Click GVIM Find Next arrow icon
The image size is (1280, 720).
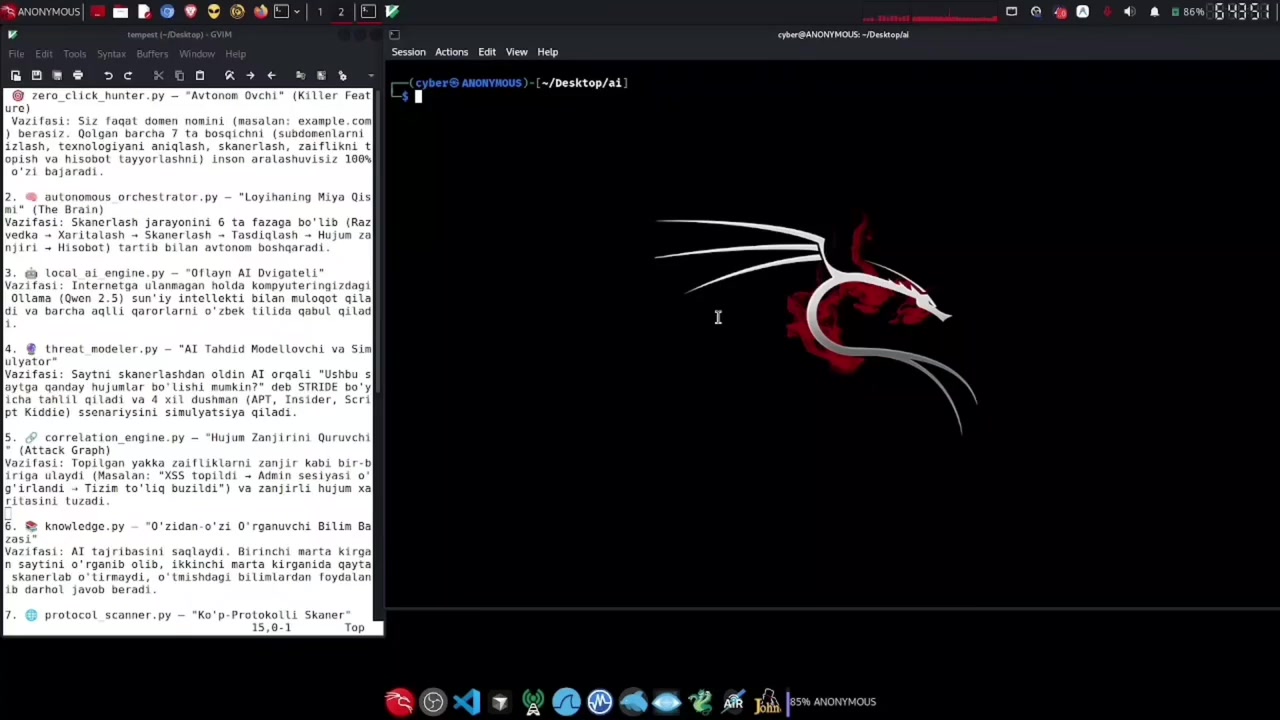(250, 76)
